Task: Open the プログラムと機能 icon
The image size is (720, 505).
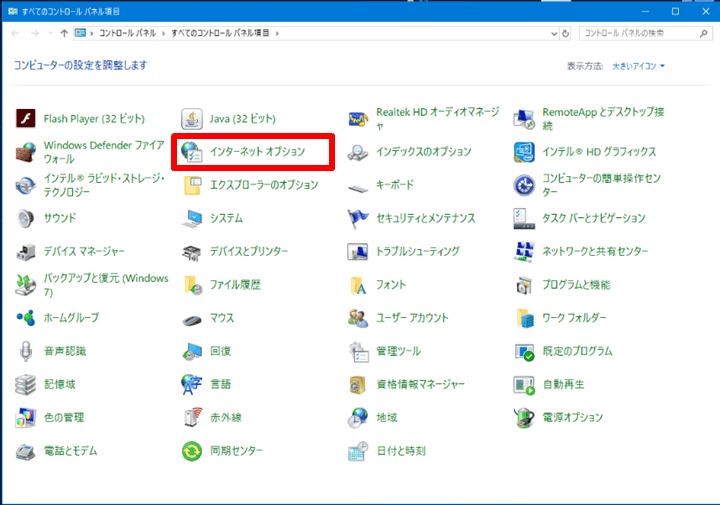Action: (x=524, y=285)
